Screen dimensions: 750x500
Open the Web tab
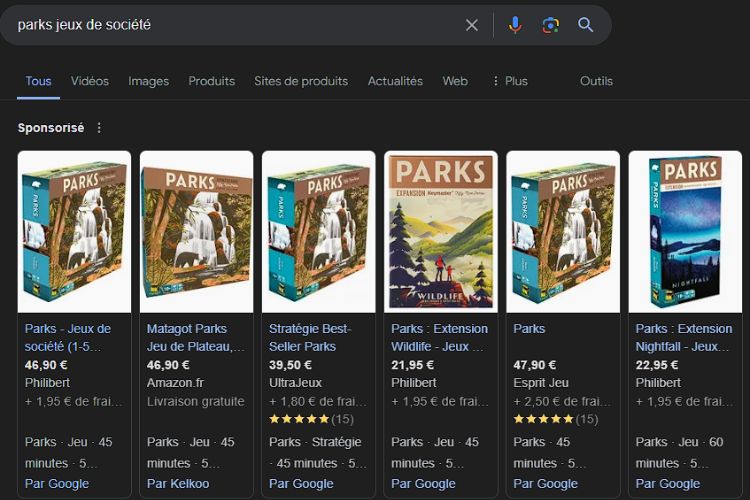(455, 81)
